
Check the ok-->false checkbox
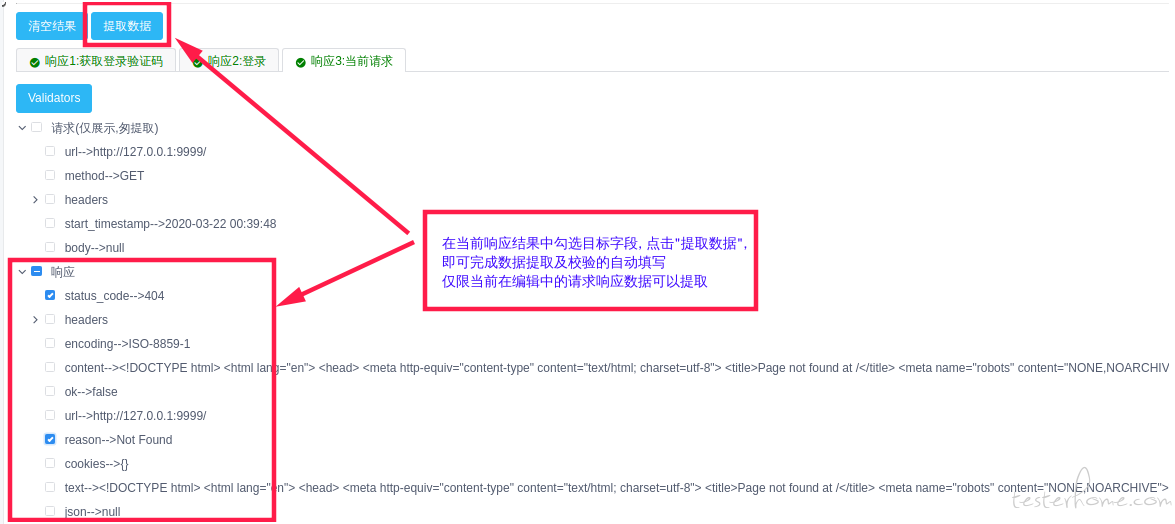coord(50,391)
